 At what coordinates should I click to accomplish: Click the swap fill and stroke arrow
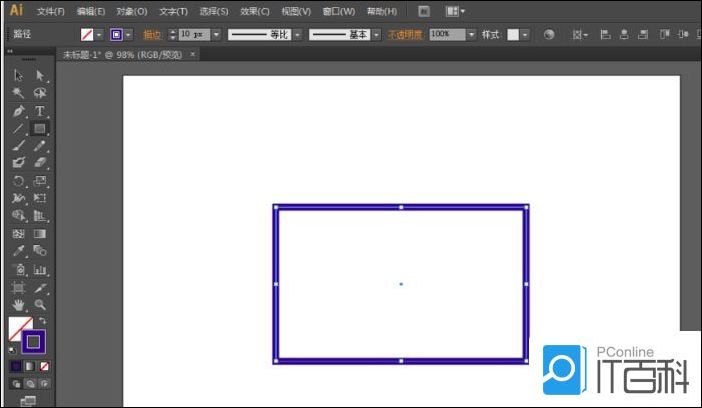tap(43, 321)
